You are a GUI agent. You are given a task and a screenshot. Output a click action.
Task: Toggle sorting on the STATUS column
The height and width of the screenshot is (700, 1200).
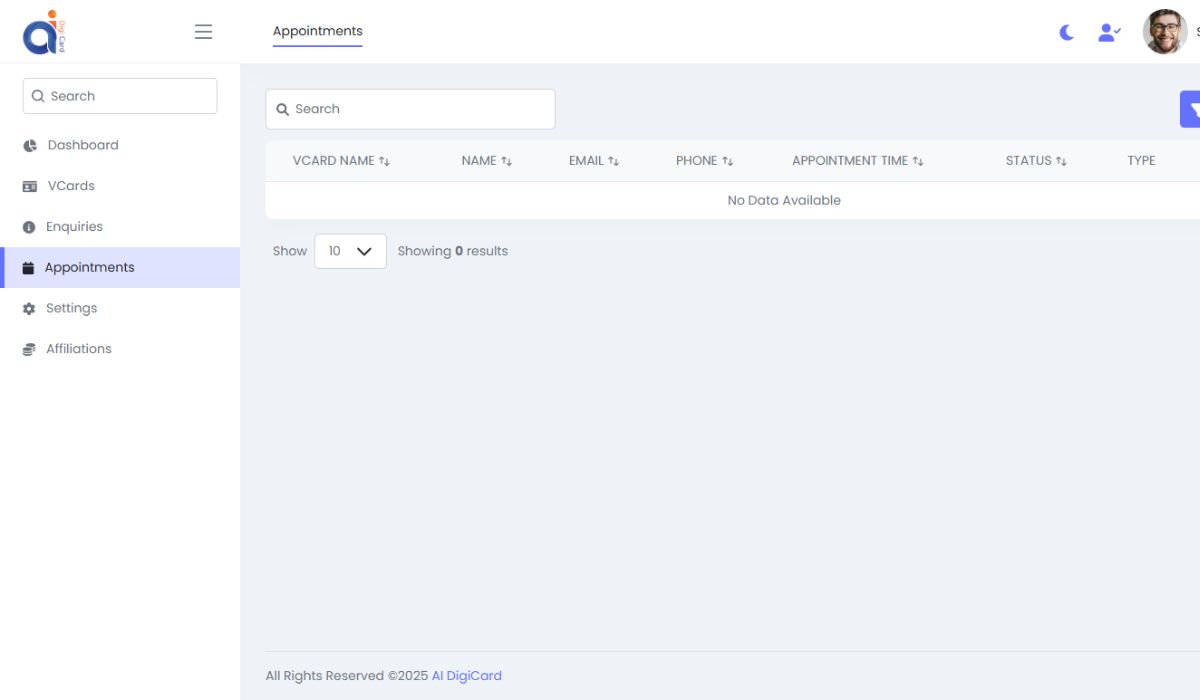pos(1036,160)
